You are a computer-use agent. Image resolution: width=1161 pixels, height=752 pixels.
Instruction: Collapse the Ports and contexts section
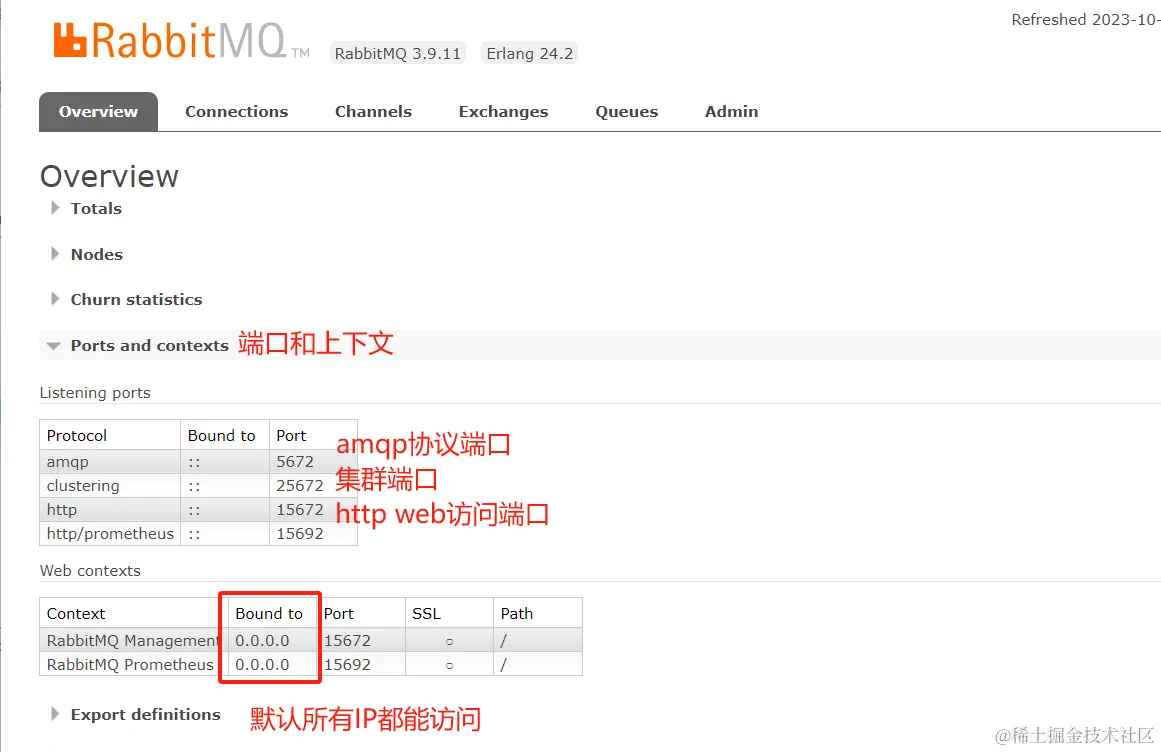pyautogui.click(x=138, y=346)
